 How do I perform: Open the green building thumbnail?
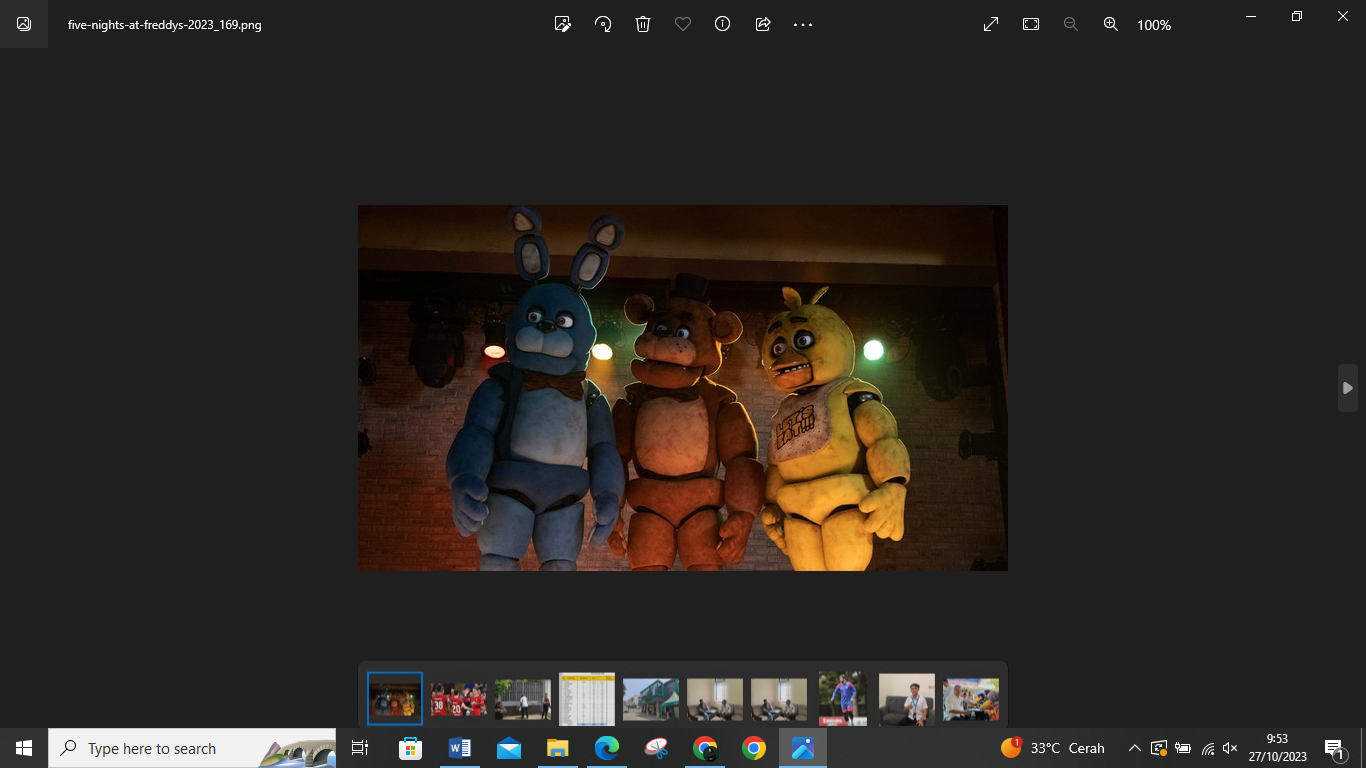[x=651, y=699]
